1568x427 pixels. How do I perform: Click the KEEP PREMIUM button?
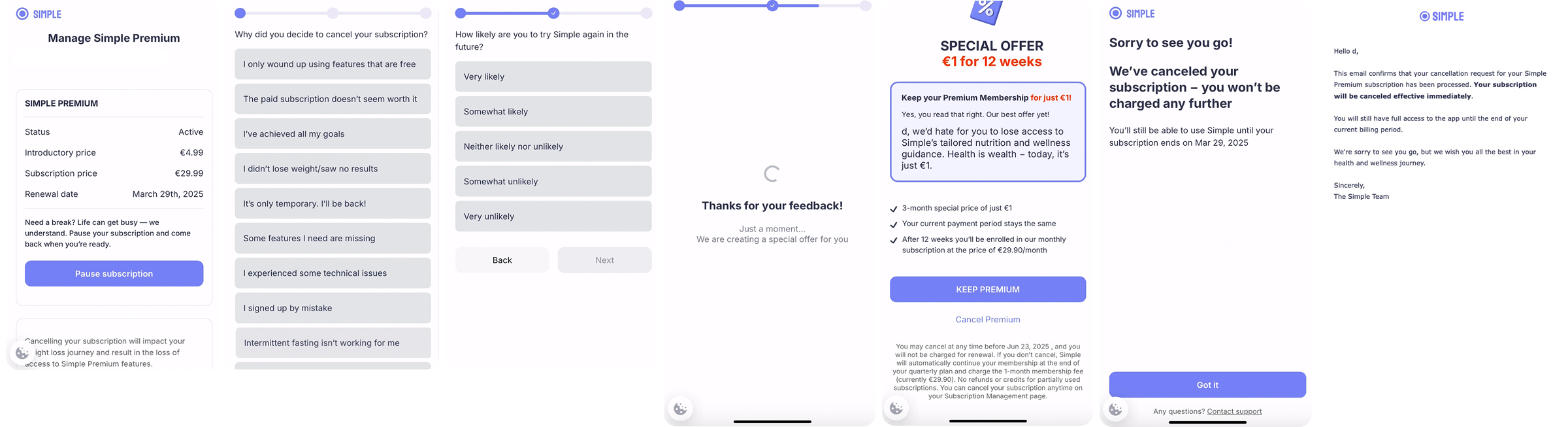click(x=988, y=290)
